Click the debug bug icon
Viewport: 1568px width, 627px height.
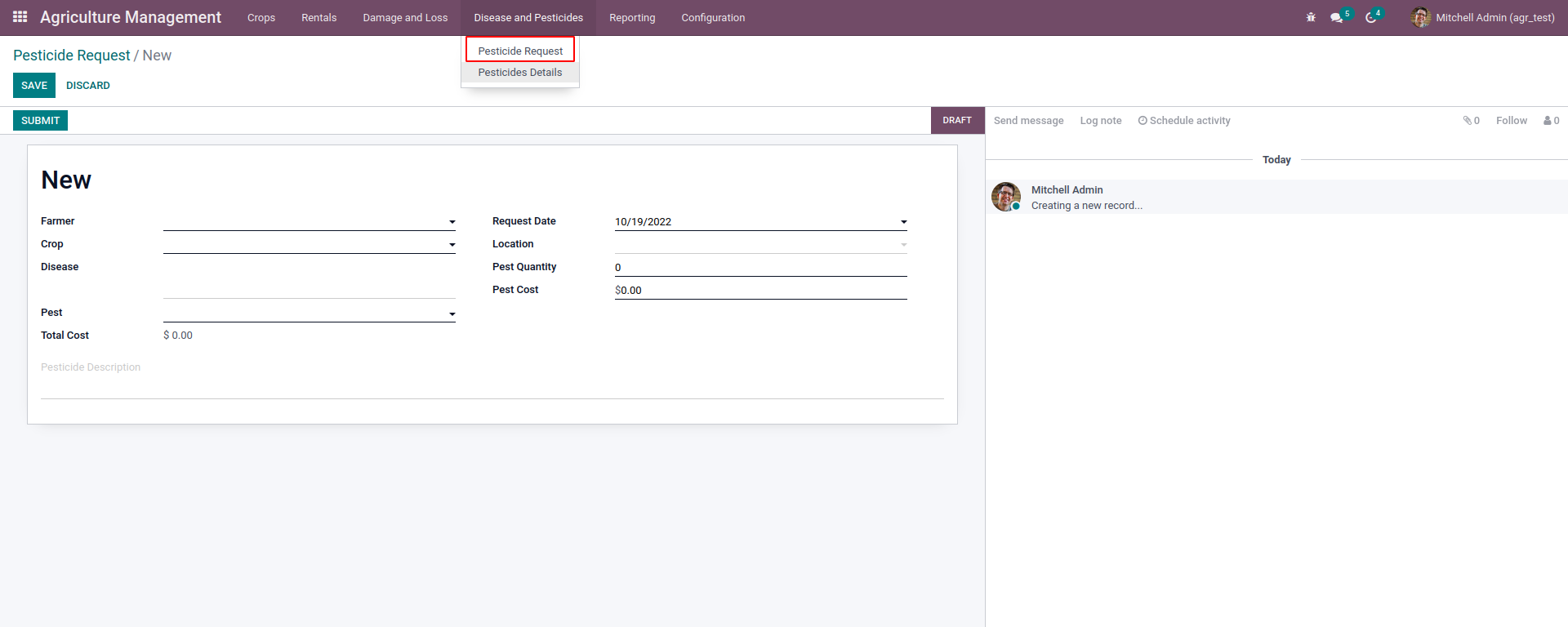click(x=1311, y=17)
